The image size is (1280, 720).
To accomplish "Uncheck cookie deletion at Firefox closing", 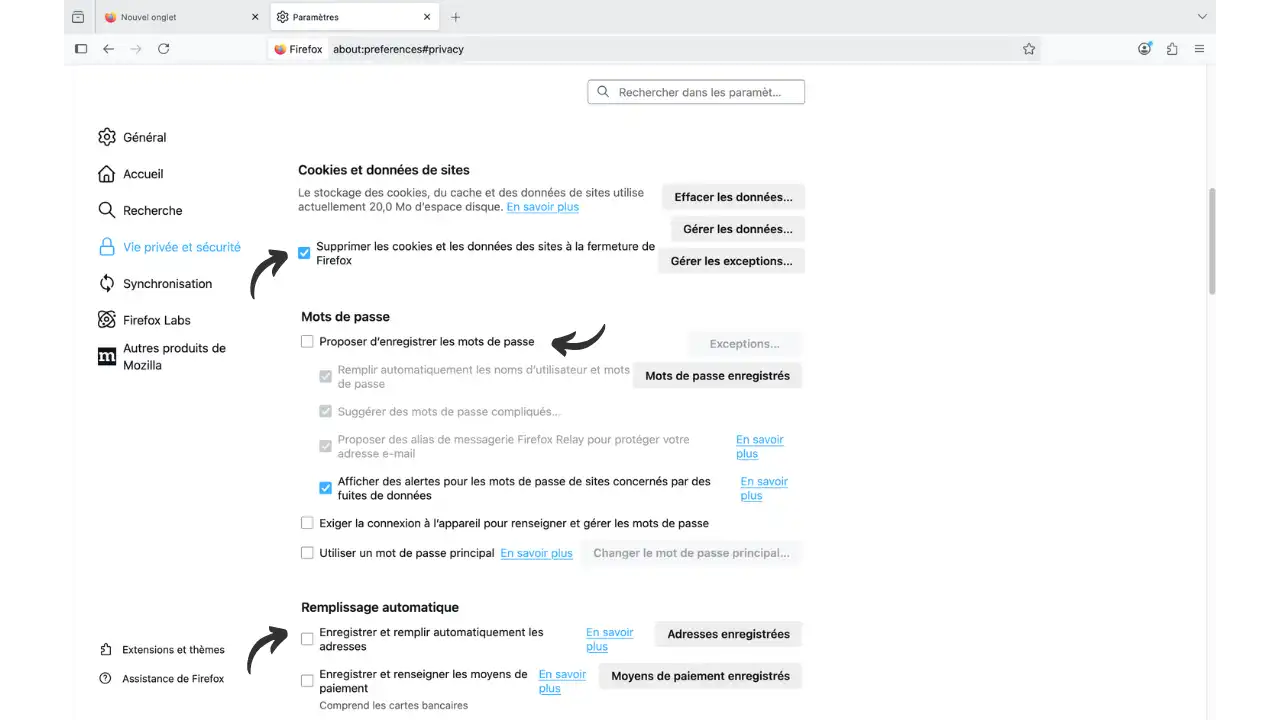I will [304, 253].
